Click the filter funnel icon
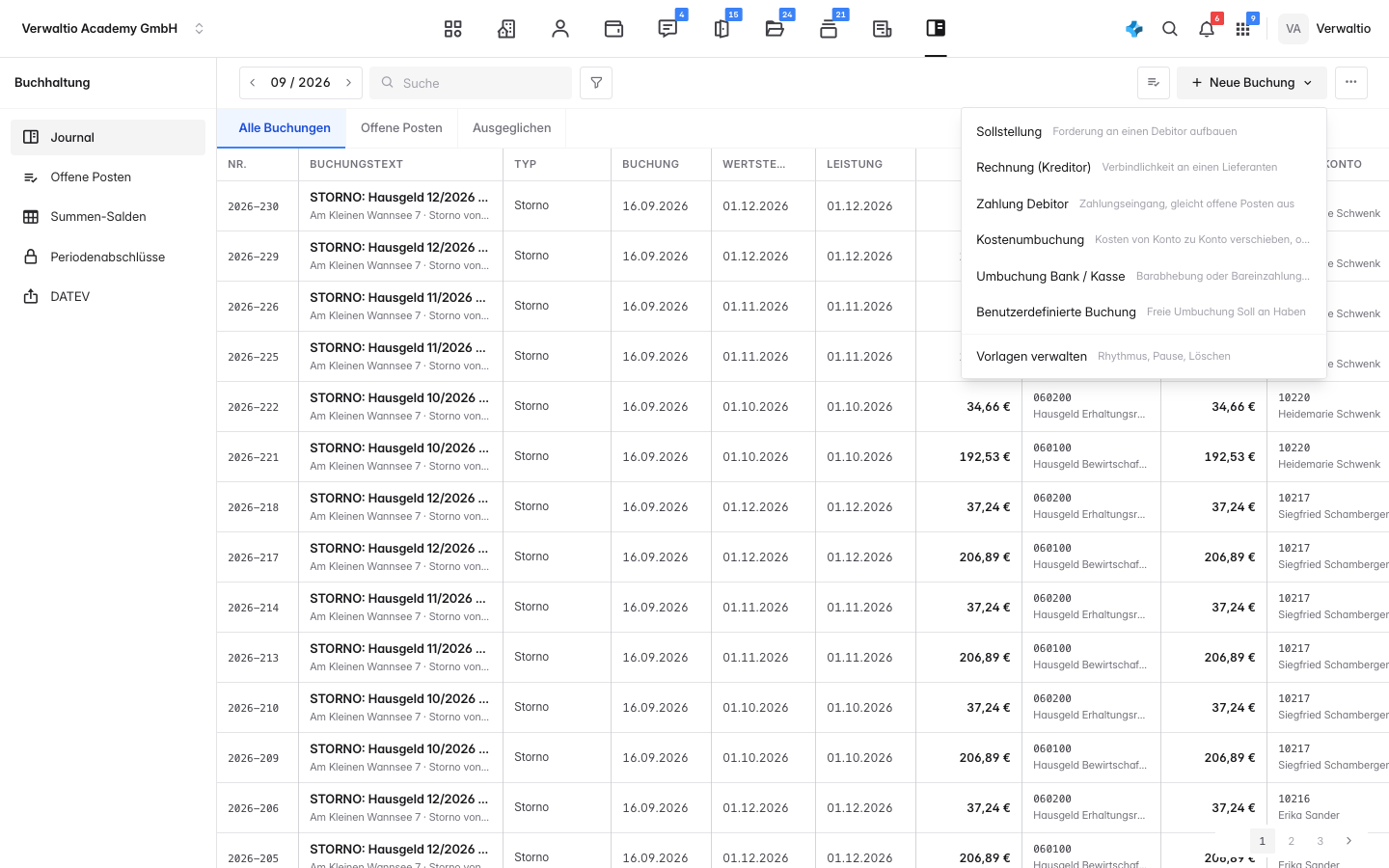The height and width of the screenshot is (868, 1389). [x=596, y=83]
